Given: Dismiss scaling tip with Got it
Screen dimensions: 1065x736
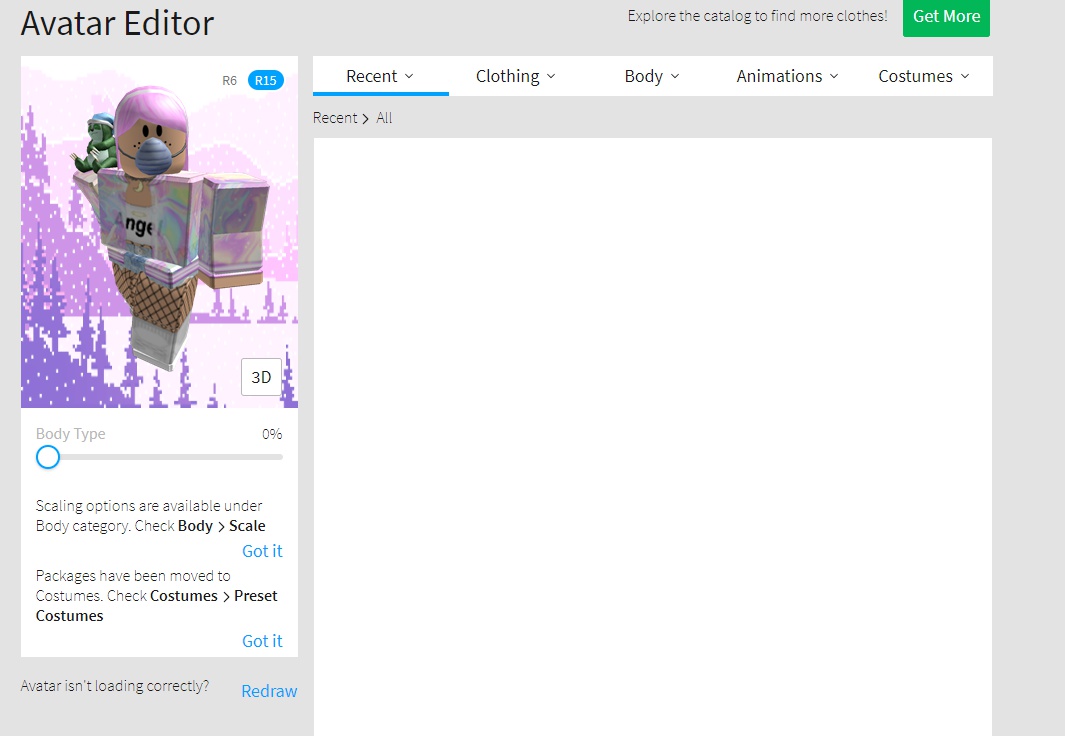Looking at the screenshot, I should (x=262, y=550).
